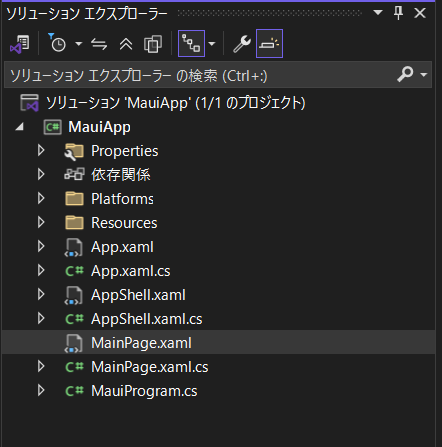Open Properties wrench icon in toolbar

(242, 44)
